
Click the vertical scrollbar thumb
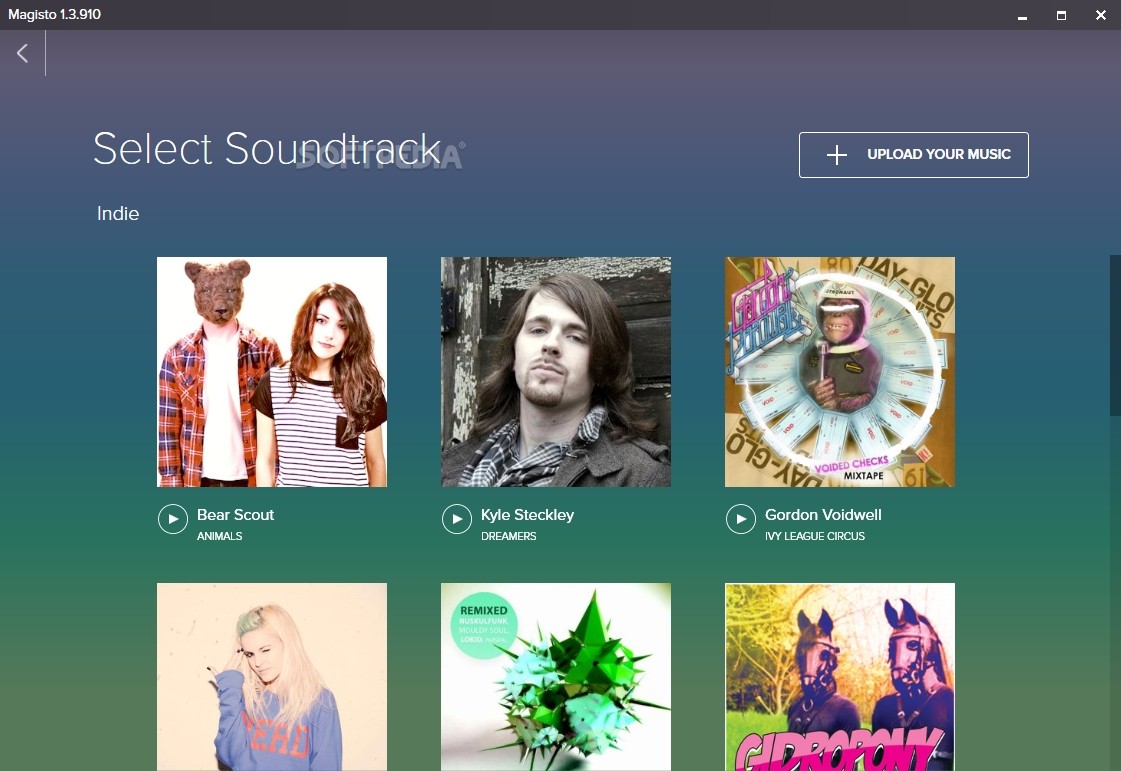(1115, 335)
